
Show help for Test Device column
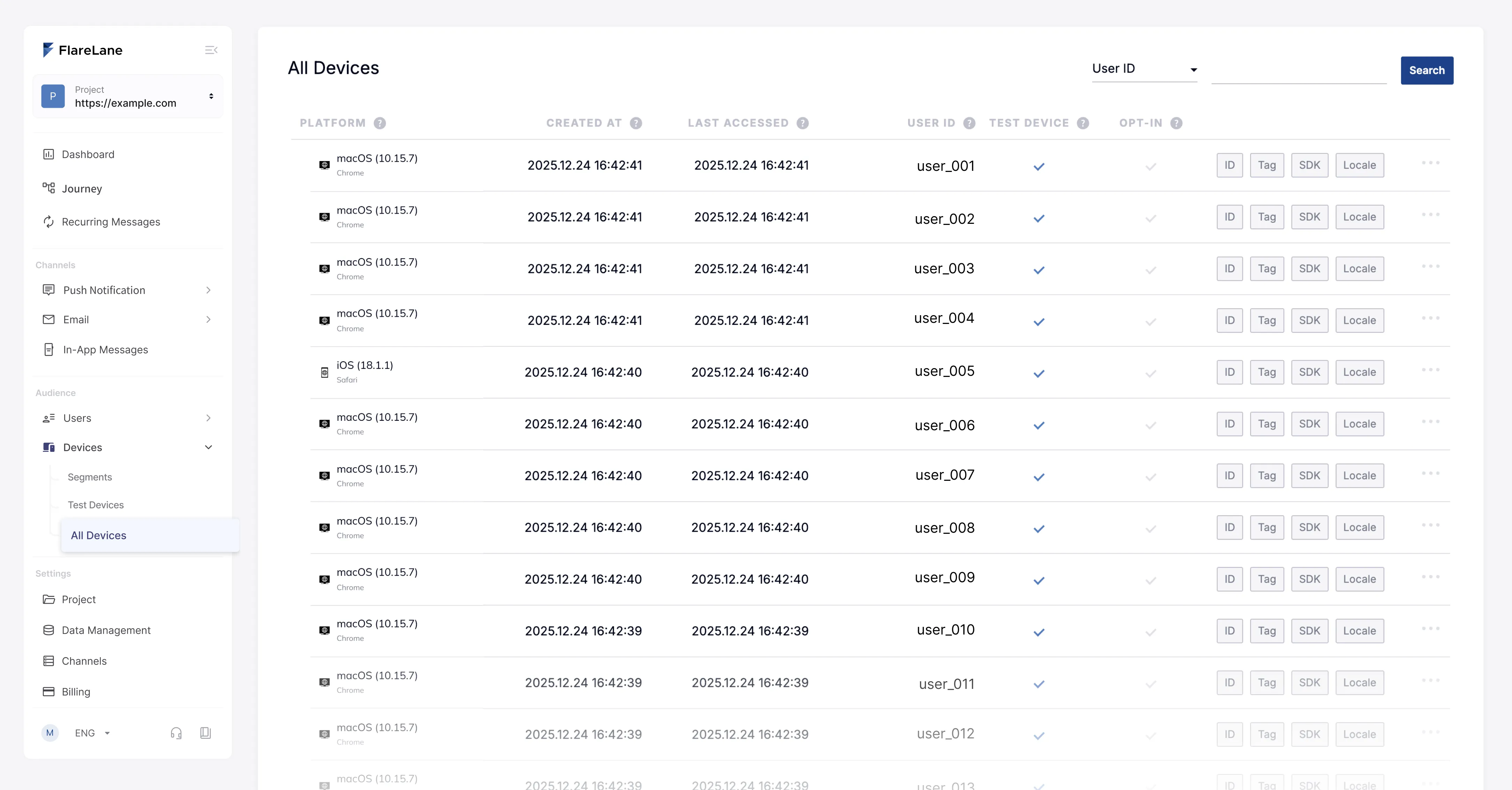1083,123
